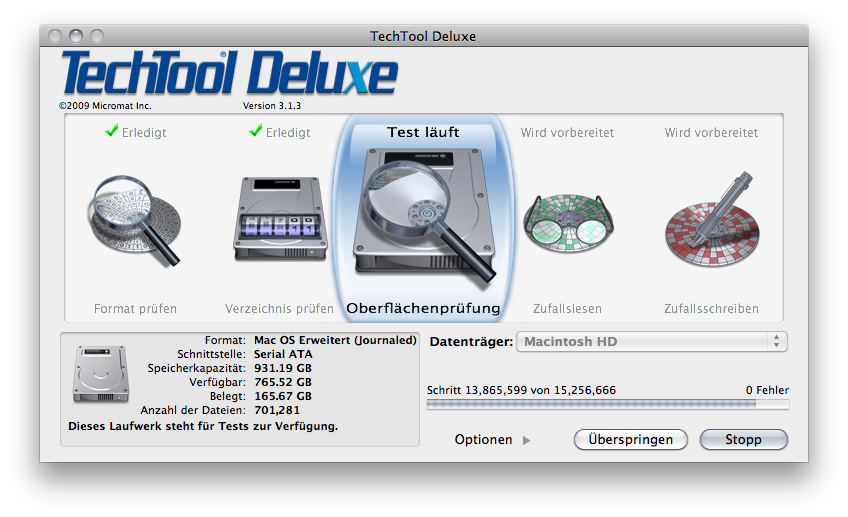Click the yellow minimize window button
848x517 pixels.
[75, 36]
